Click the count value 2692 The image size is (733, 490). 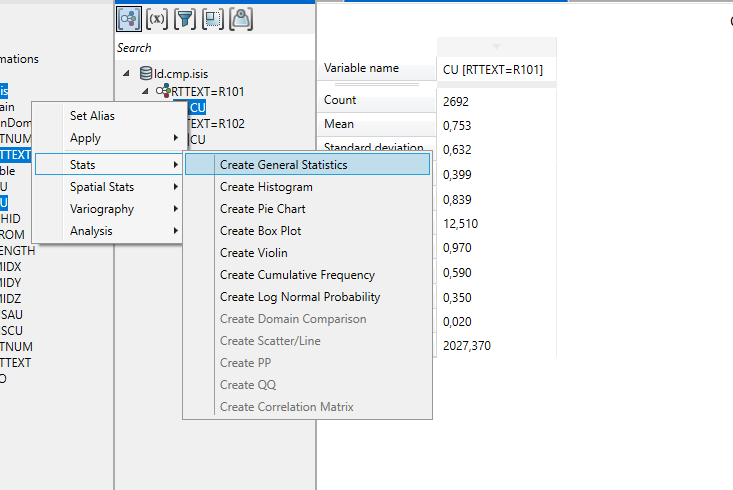[456, 101]
